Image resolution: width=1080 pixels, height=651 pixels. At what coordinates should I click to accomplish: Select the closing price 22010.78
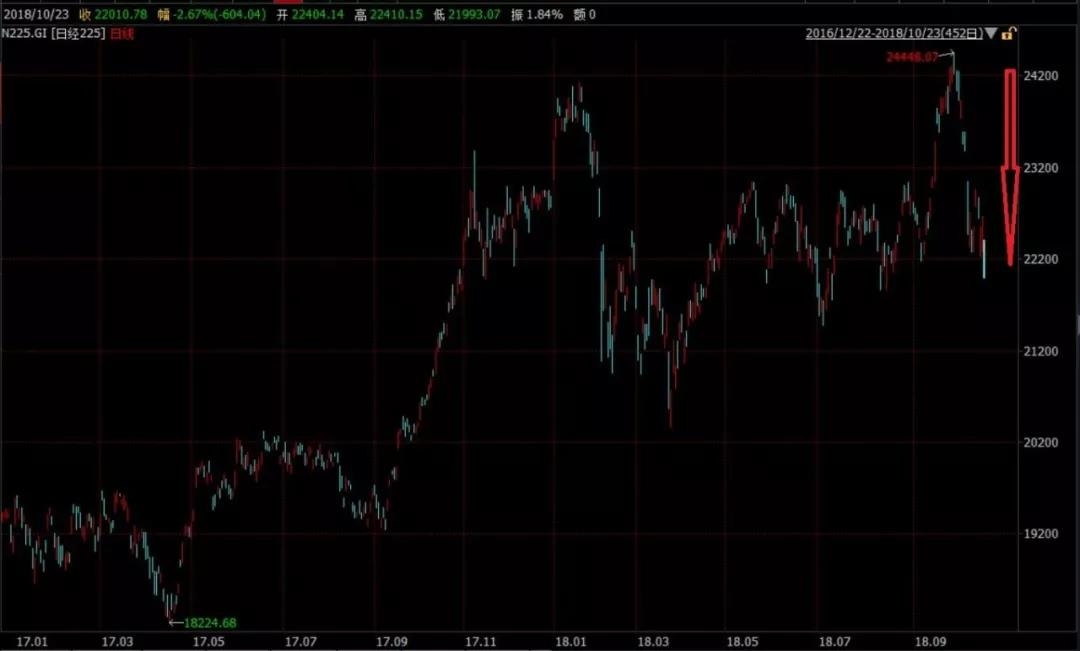(121, 14)
